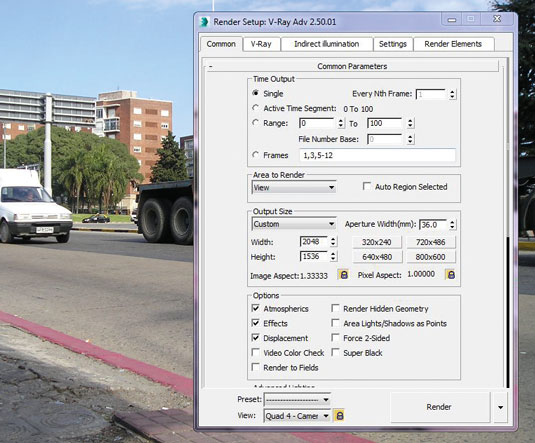
Task: Switch to the Common tab
Action: (x=221, y=44)
